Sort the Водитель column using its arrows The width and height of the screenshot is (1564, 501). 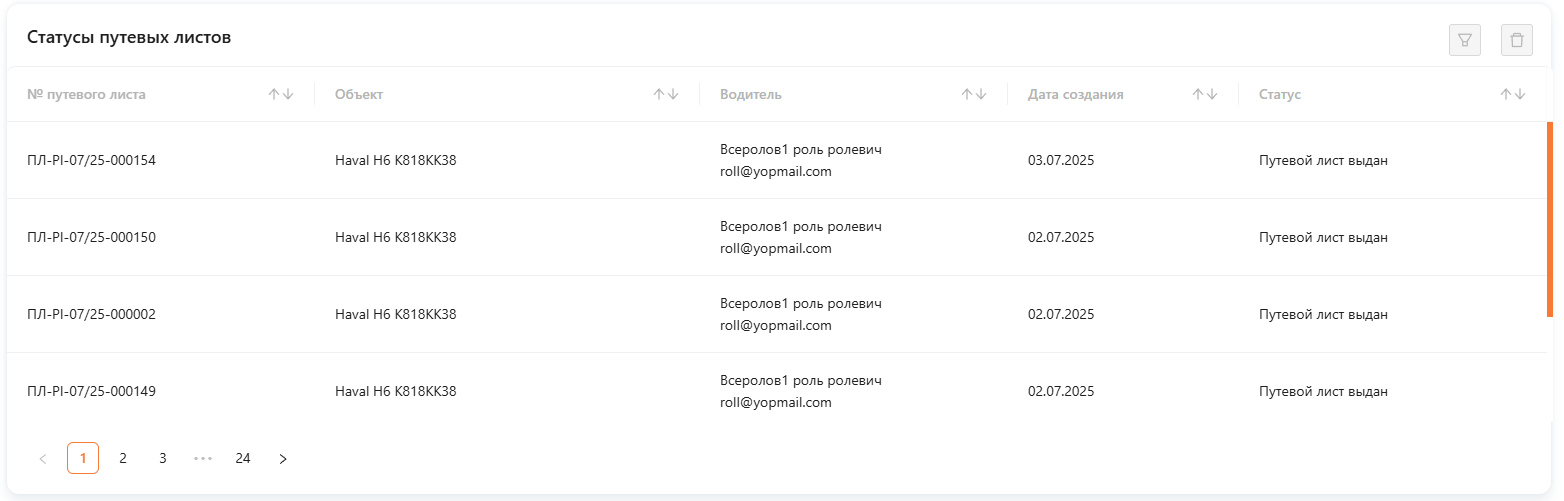click(974, 94)
